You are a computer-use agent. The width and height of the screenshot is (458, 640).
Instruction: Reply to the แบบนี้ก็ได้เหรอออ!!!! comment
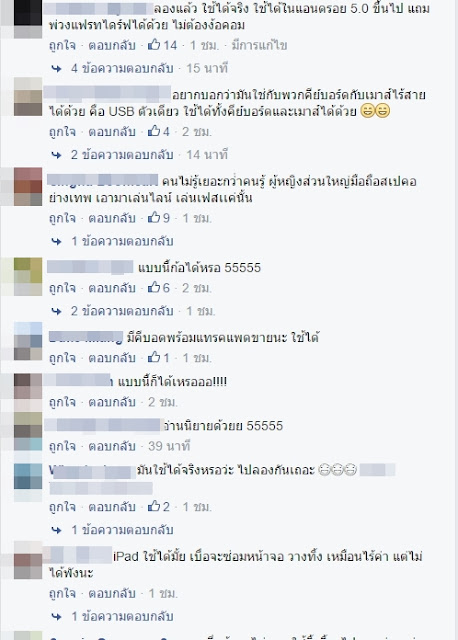pyautogui.click(x=112, y=402)
